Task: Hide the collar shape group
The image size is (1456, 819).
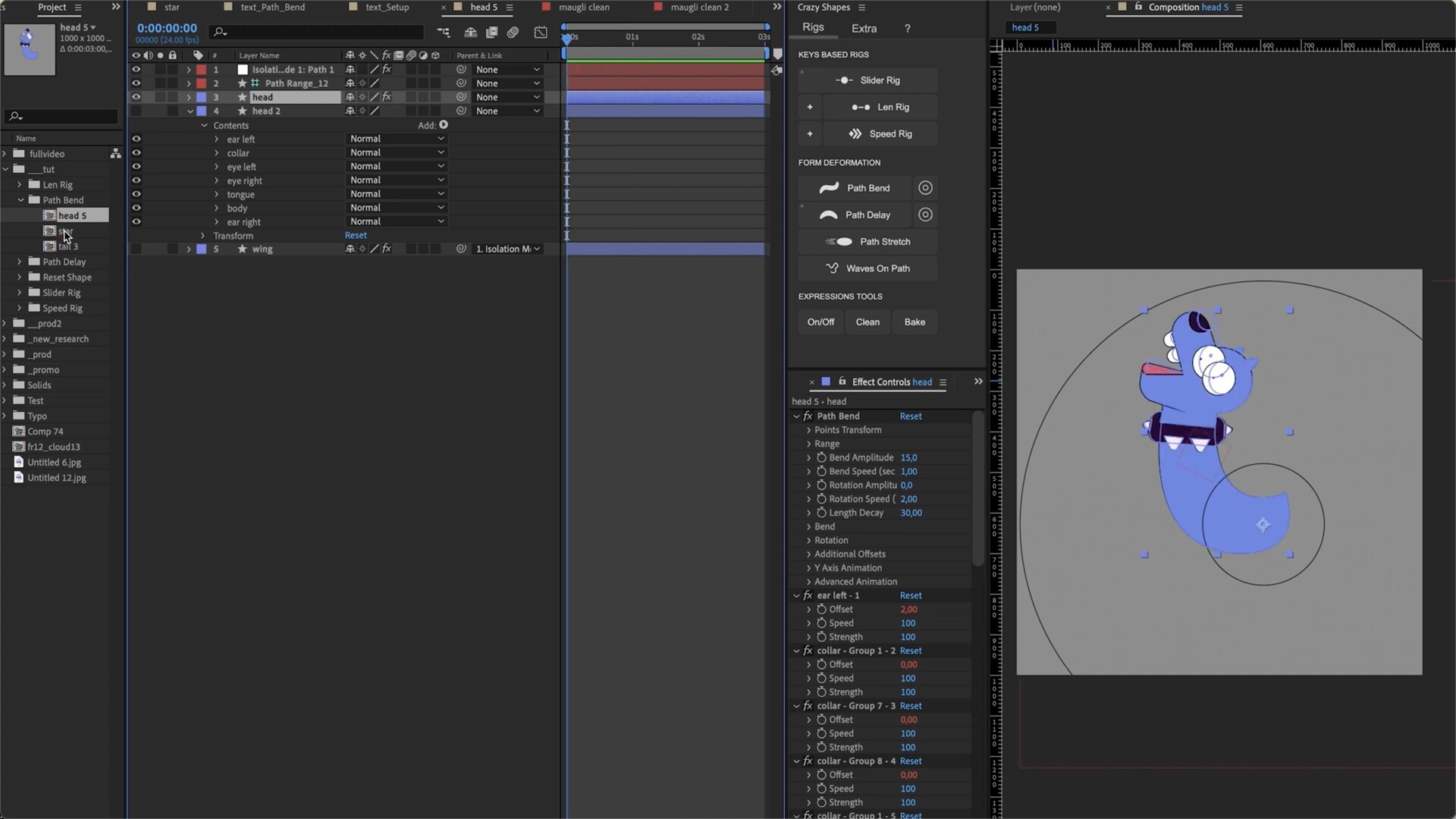Action: (x=136, y=152)
